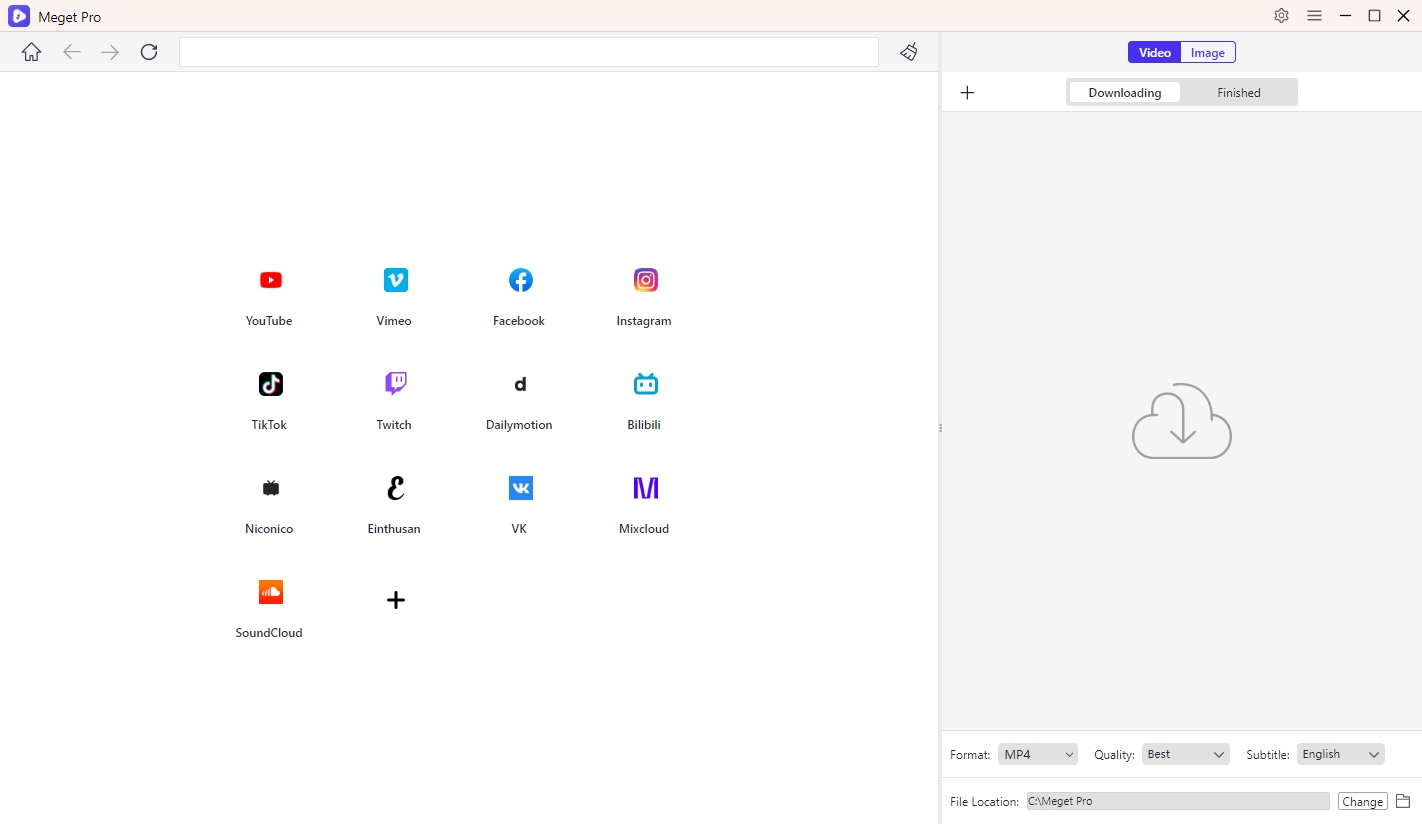The image size is (1422, 824).
Task: Reload the current browser page
Action: (149, 52)
